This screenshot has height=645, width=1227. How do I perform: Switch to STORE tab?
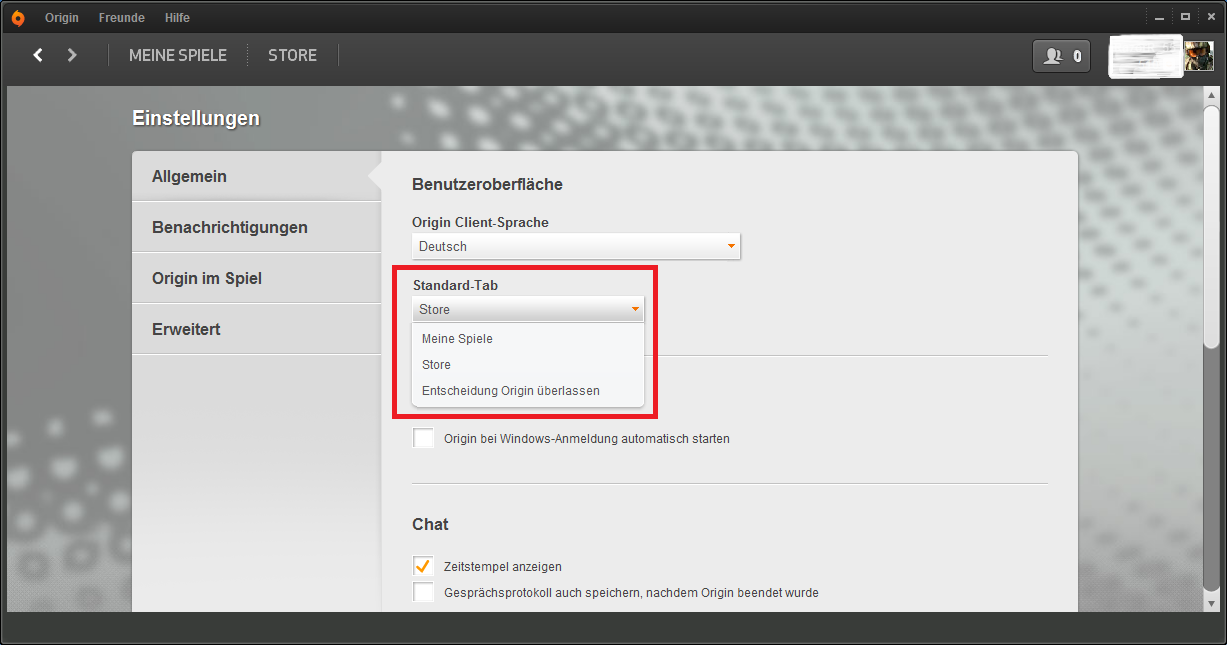pos(292,55)
